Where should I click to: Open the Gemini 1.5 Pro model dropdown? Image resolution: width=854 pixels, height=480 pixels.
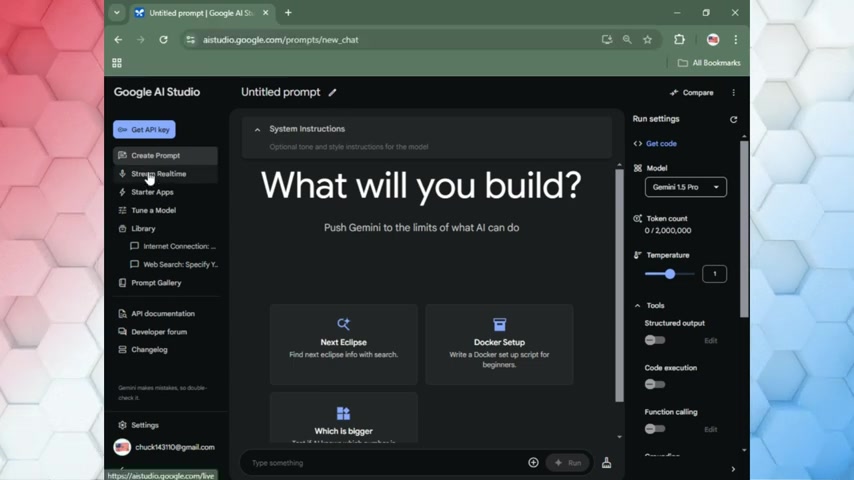(x=686, y=187)
